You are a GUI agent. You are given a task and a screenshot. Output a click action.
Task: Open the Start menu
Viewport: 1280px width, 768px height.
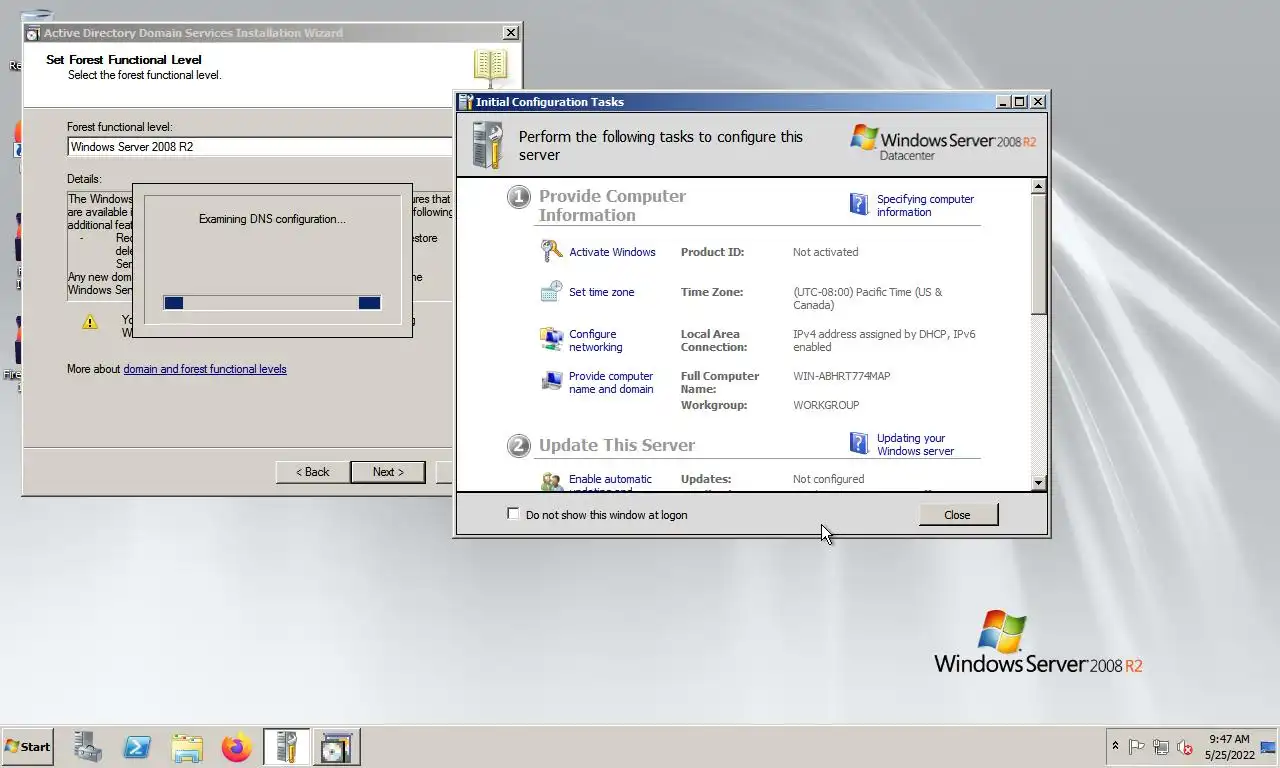coord(27,747)
